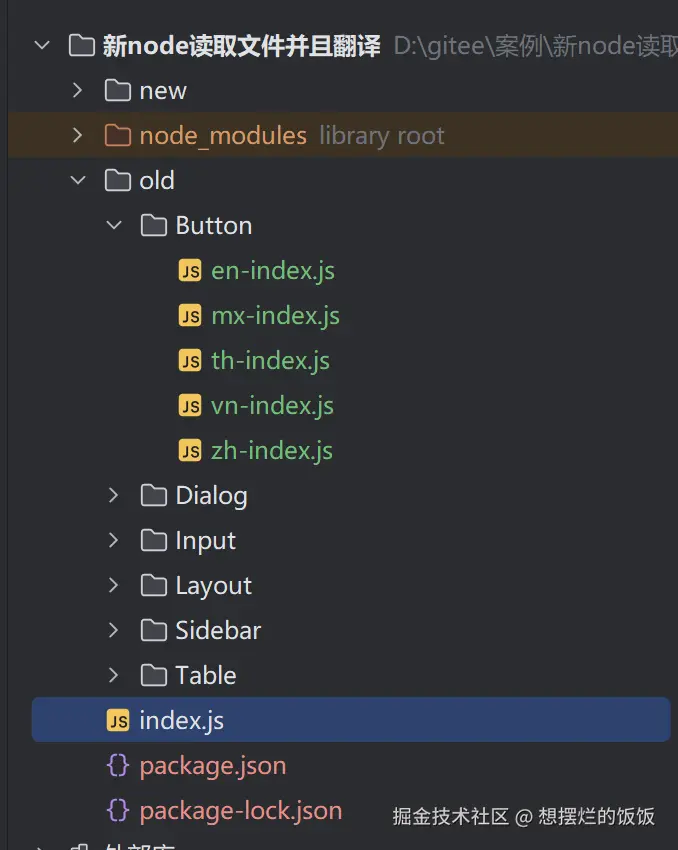Collapse the old folder
678x850 pixels.
(x=78, y=181)
